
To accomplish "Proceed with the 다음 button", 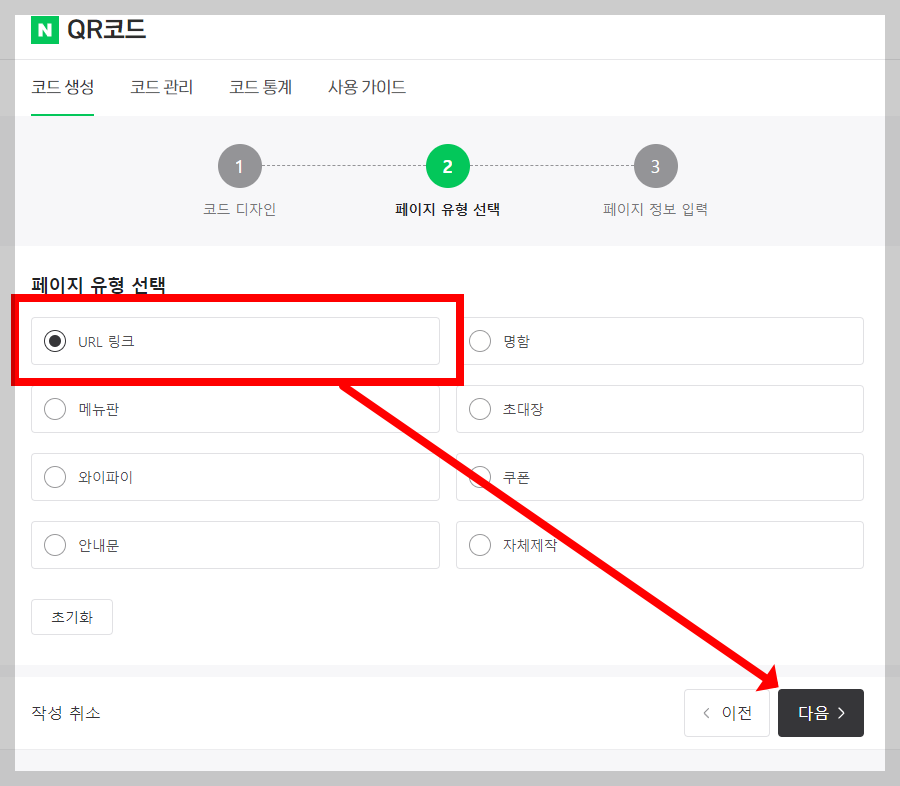I will pos(821,713).
